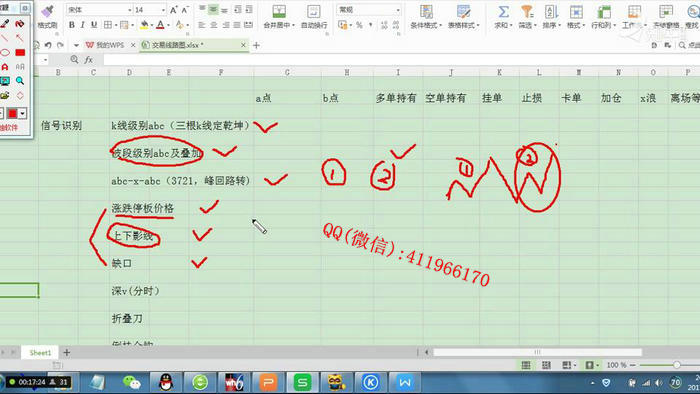This screenshot has height=394, width=700.
Task: Click the 排序 sort A-Z icon
Action: pyautogui.click(x=551, y=12)
